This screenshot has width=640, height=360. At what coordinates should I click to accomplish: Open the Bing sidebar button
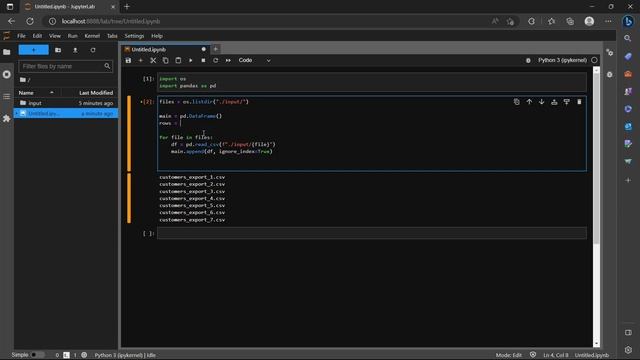tap(628, 21)
